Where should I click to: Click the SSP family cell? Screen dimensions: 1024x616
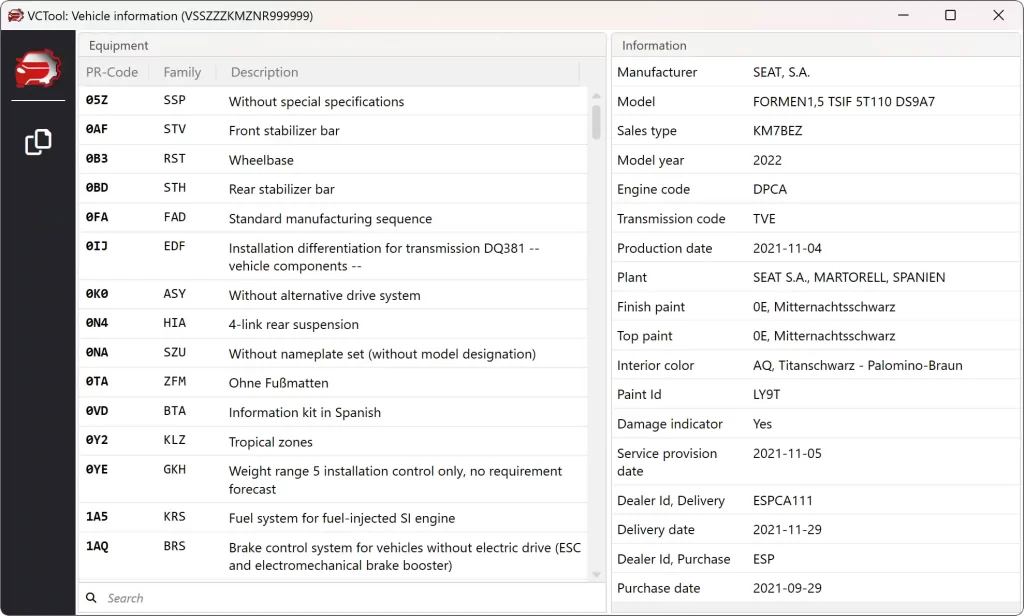[x=174, y=100]
